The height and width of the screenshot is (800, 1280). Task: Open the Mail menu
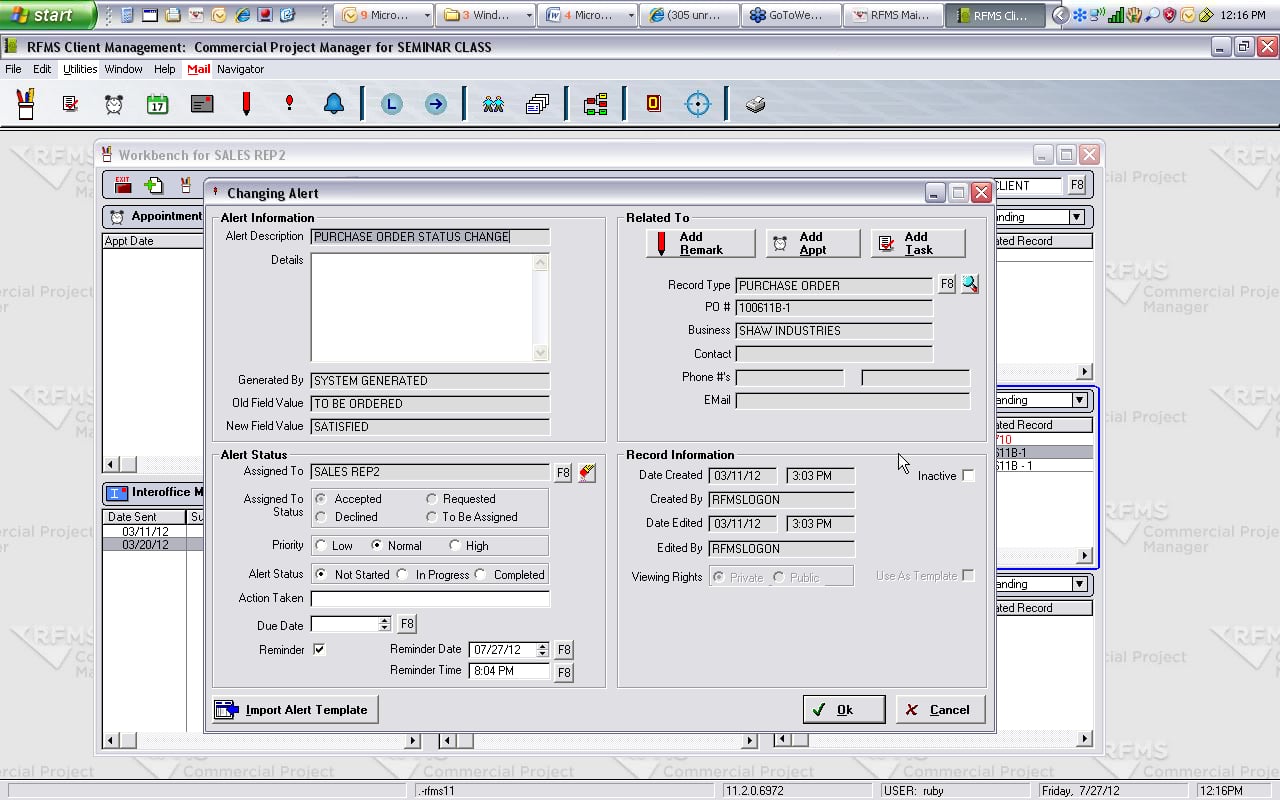tap(199, 69)
